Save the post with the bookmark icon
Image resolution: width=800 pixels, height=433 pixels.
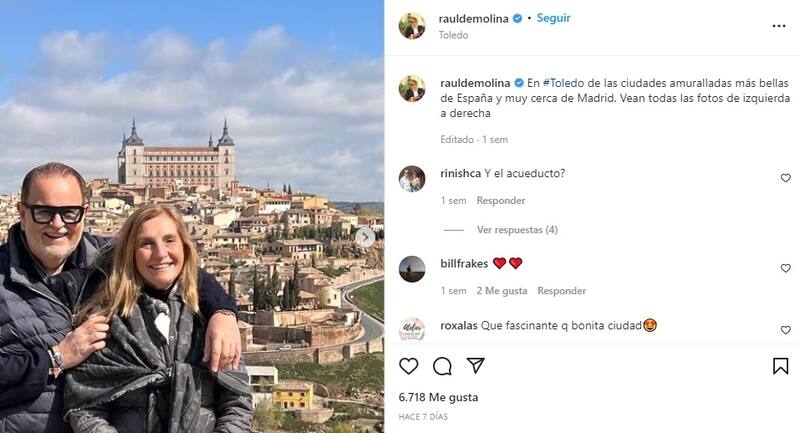click(781, 366)
